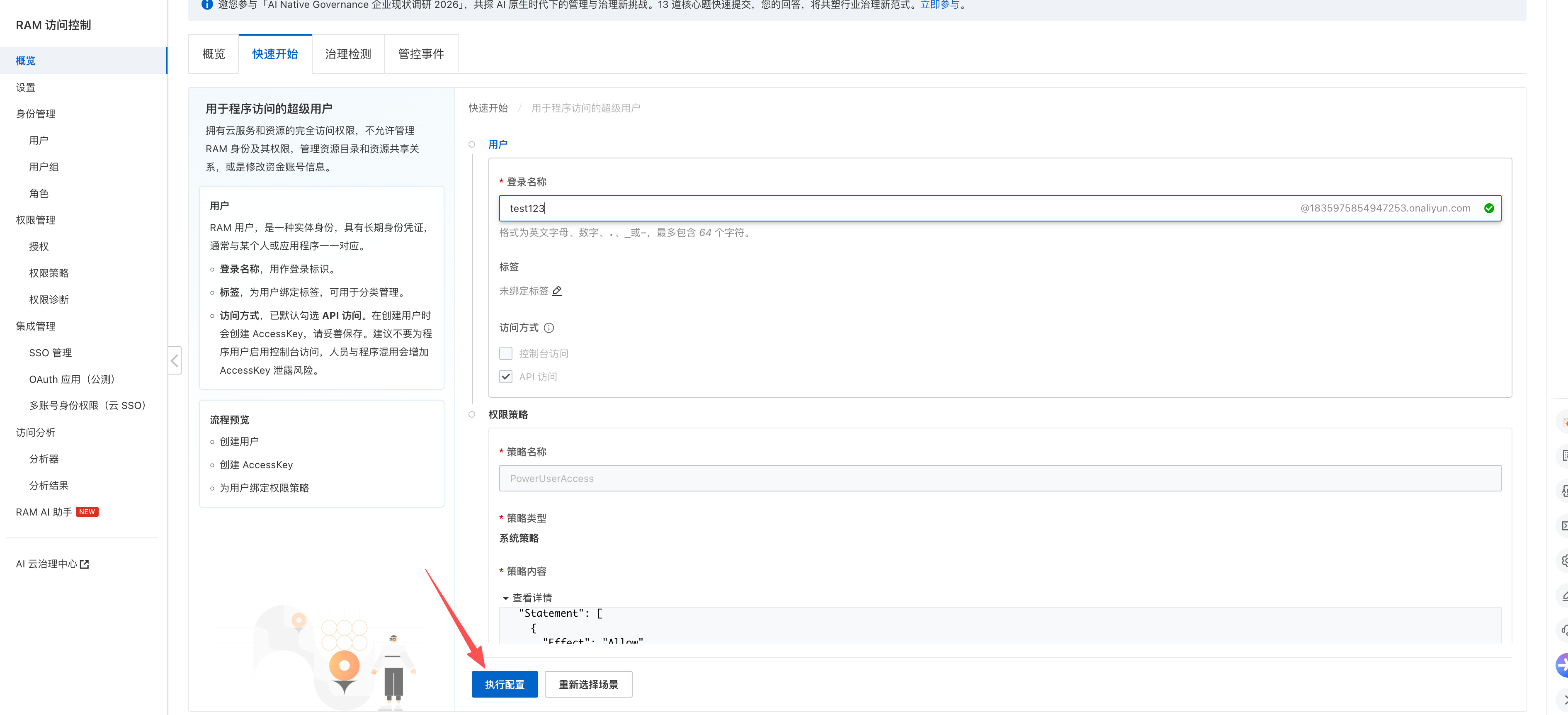This screenshot has width=1568, height=715.
Task: Select the 用户 step circle marker
Action: [x=472, y=144]
